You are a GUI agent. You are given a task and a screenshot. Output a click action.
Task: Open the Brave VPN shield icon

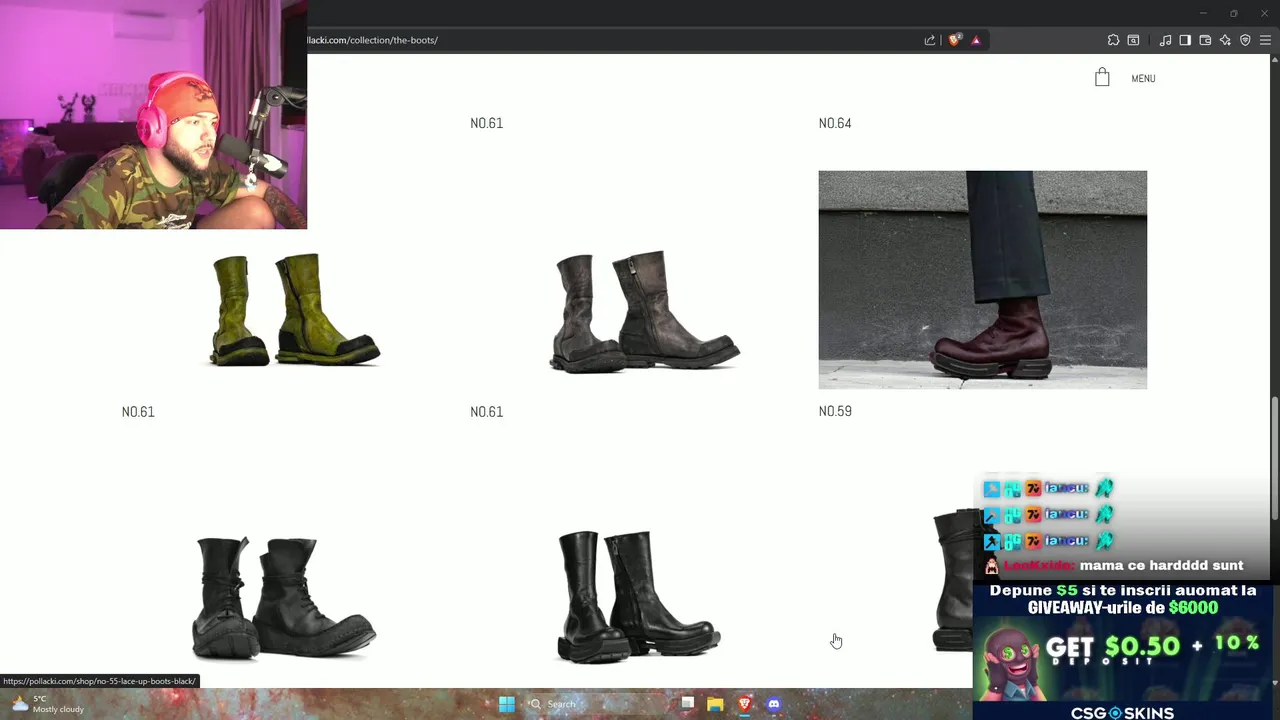pos(1245,40)
